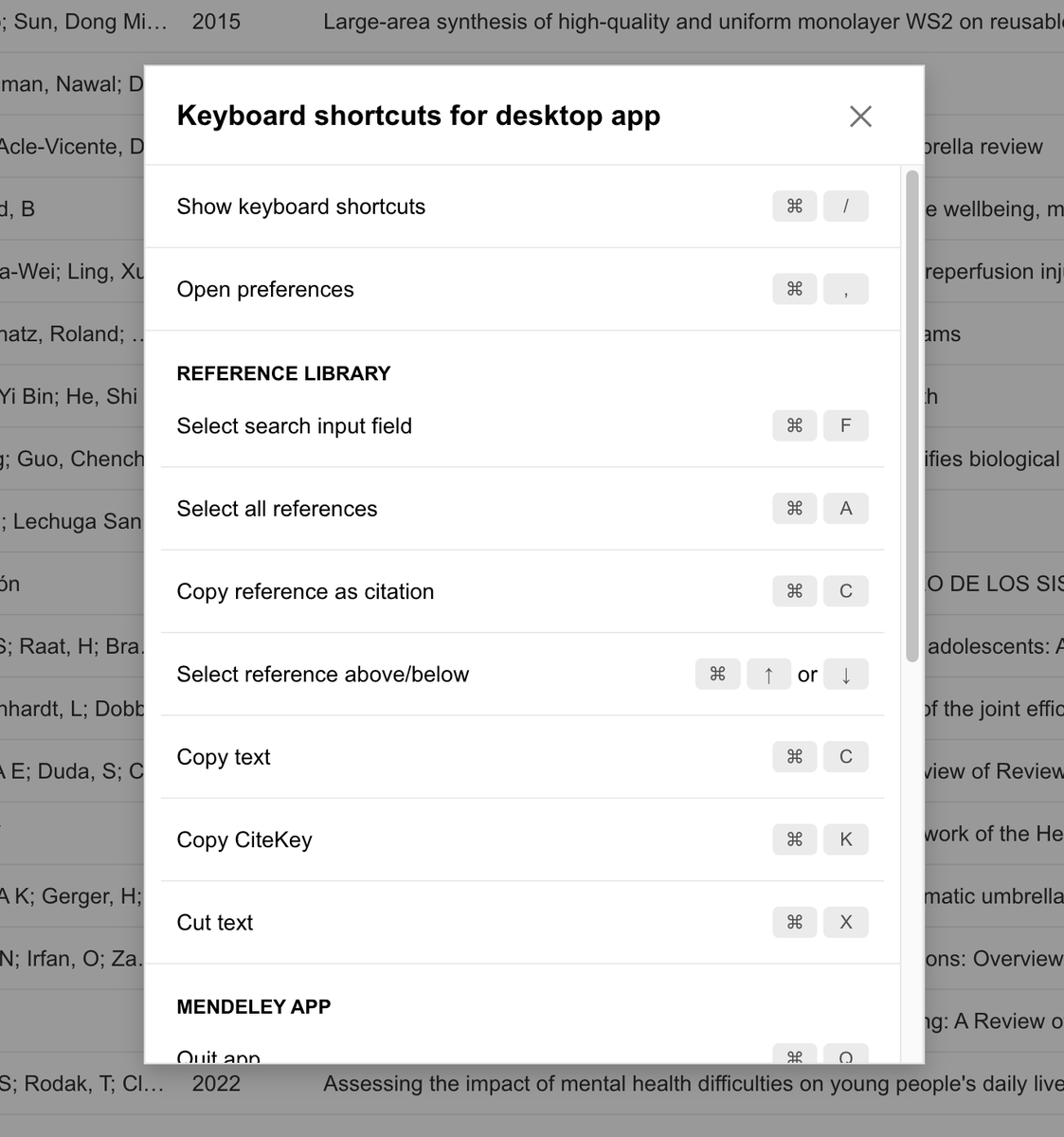Image resolution: width=1064 pixels, height=1137 pixels.
Task: Click the 2022 year cell in the background library
Action: click(x=216, y=1083)
